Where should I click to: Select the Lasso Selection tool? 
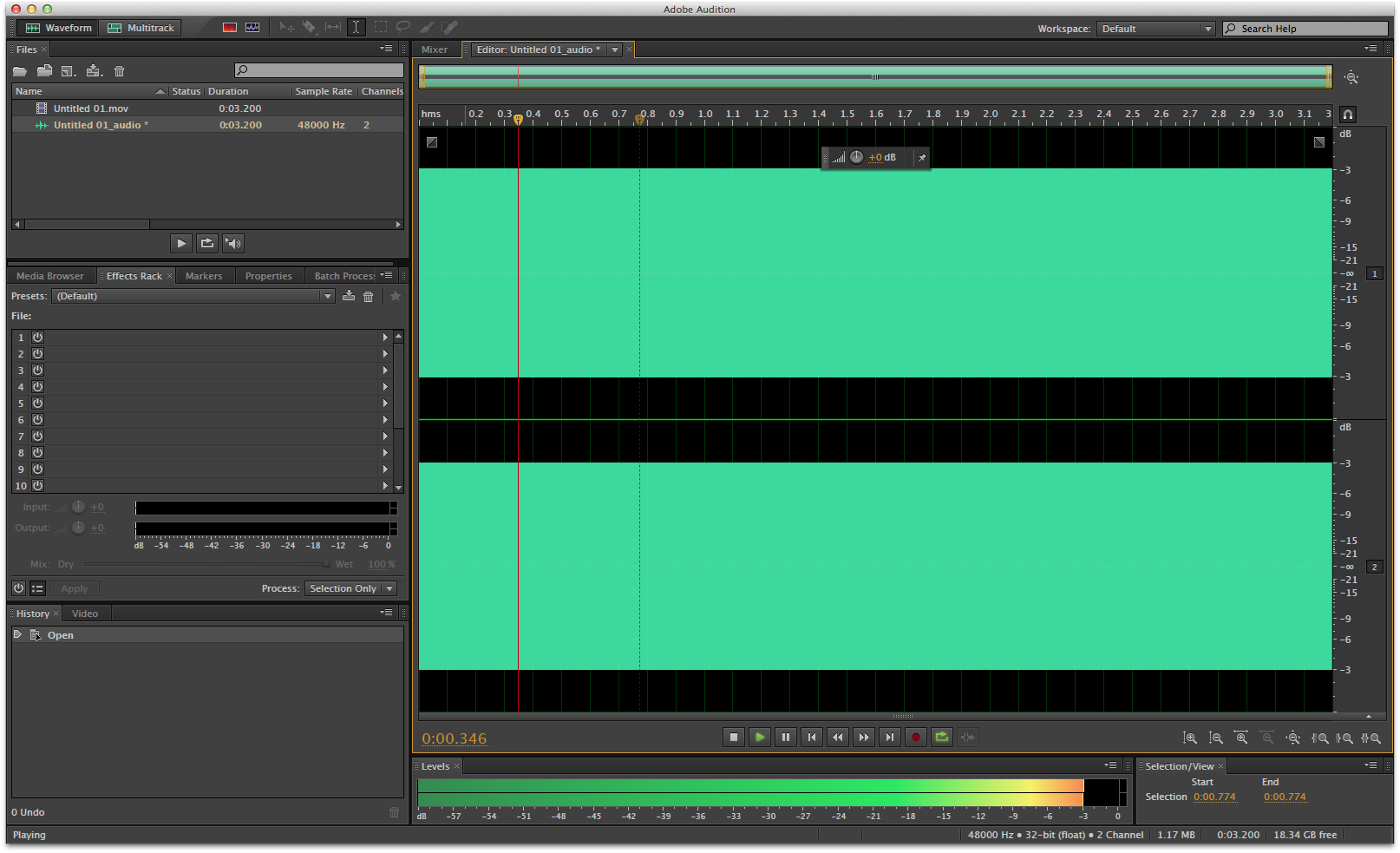pyautogui.click(x=403, y=28)
